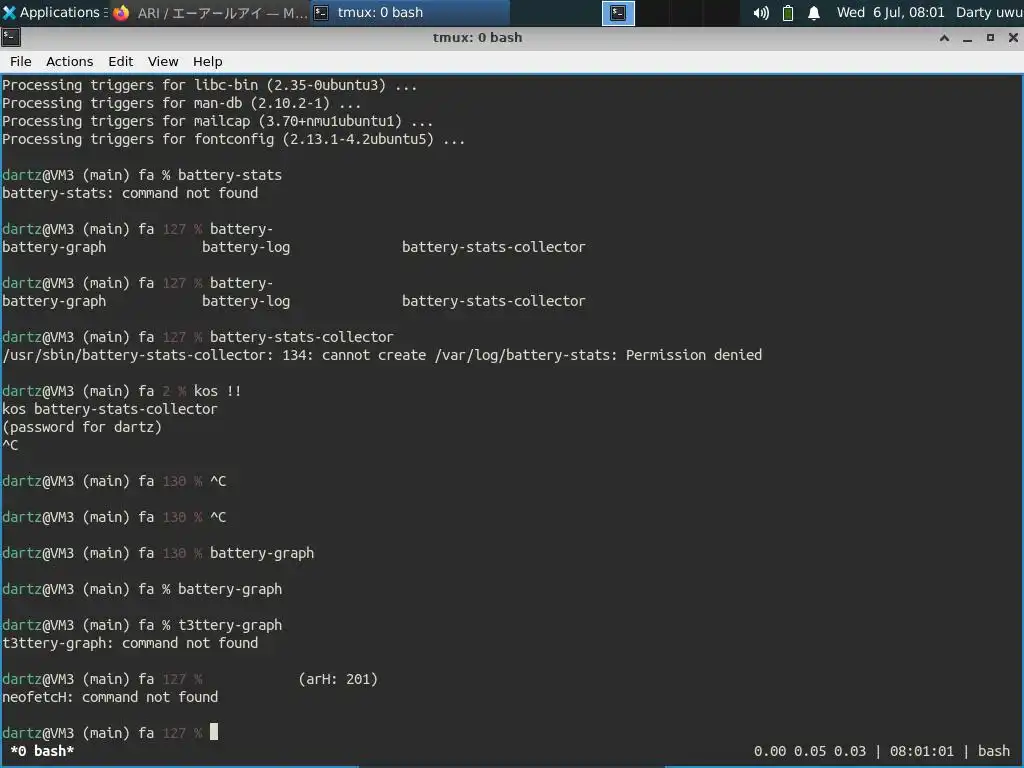The height and width of the screenshot is (768, 1024).
Task: Open the notification bell icon
Action: (814, 12)
